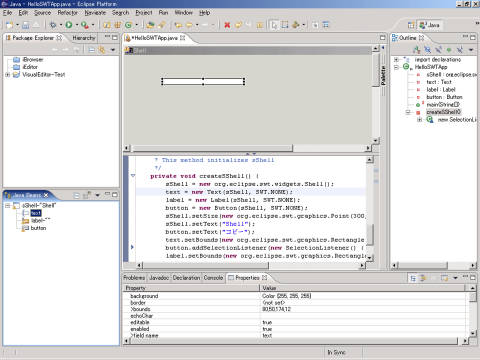
Task: Open the Source menu
Action: click(x=42, y=13)
